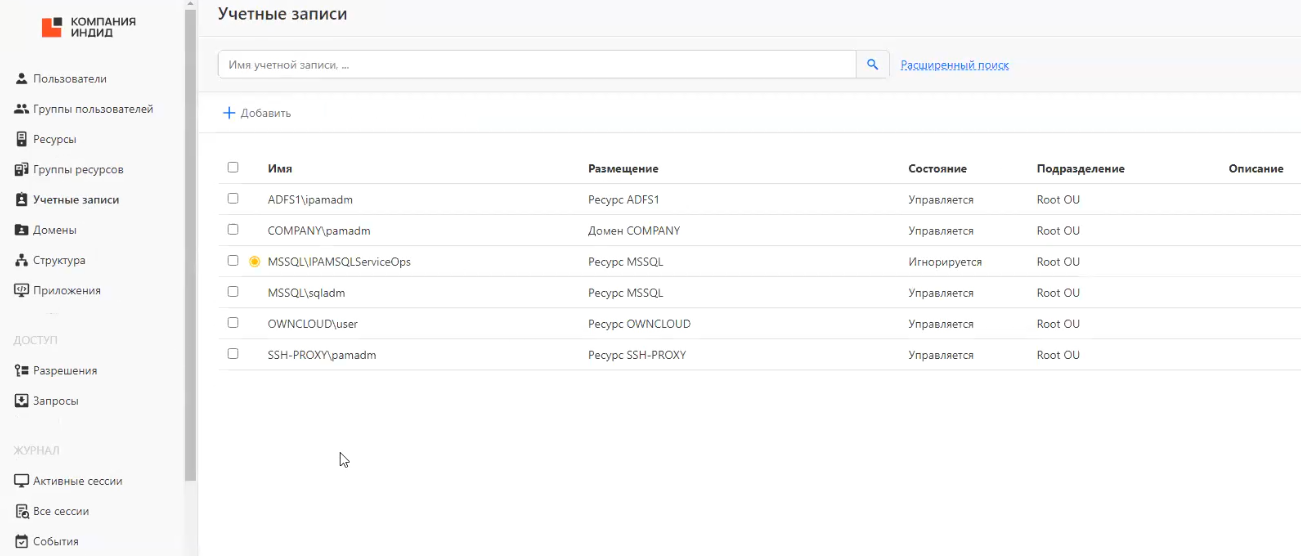Image resolution: width=1301 pixels, height=556 pixels.
Task: Check the ADFS1\ipamadm row checkbox
Action: [x=233, y=199]
